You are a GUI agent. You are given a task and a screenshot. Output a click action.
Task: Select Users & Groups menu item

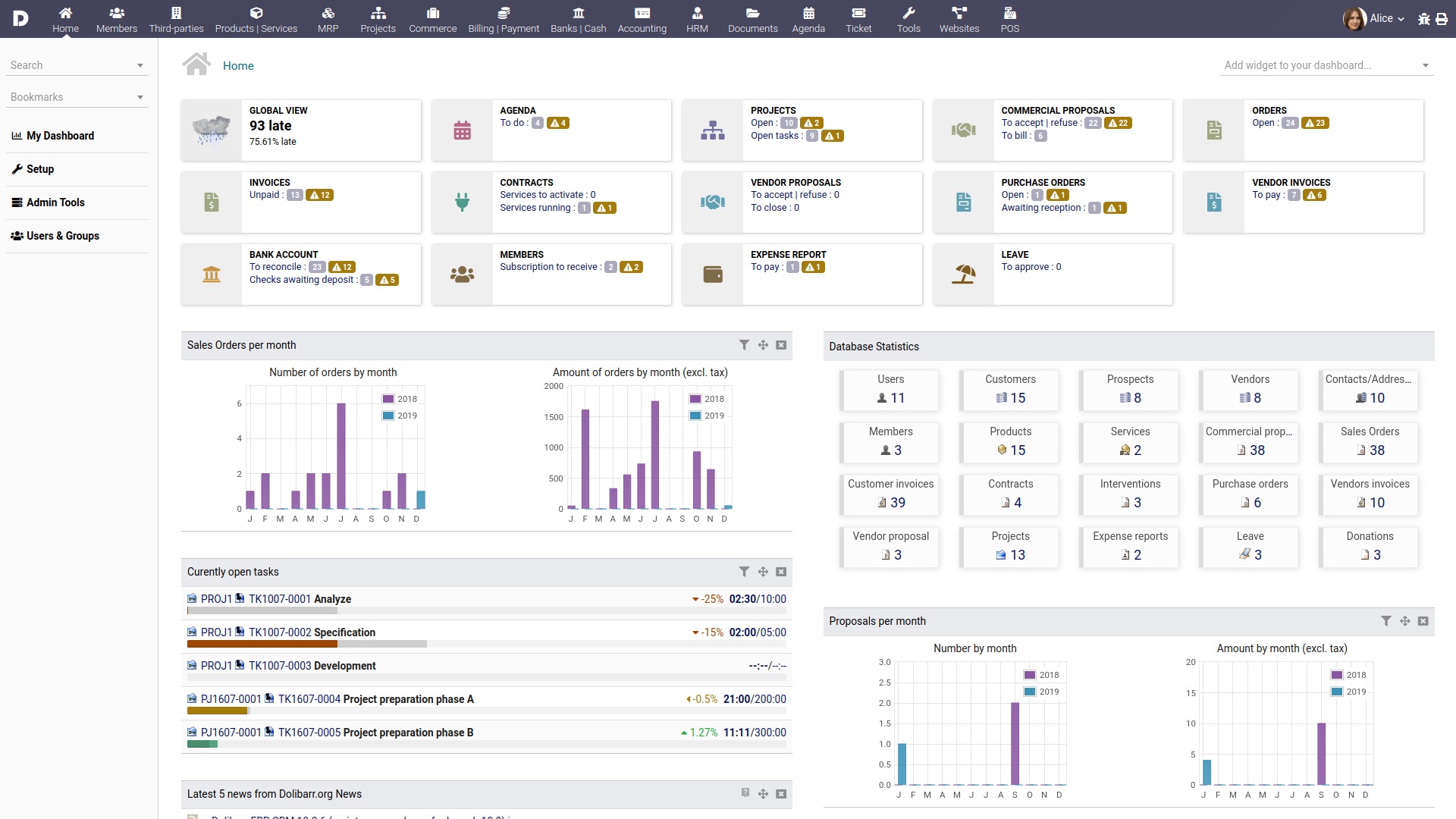click(x=63, y=236)
